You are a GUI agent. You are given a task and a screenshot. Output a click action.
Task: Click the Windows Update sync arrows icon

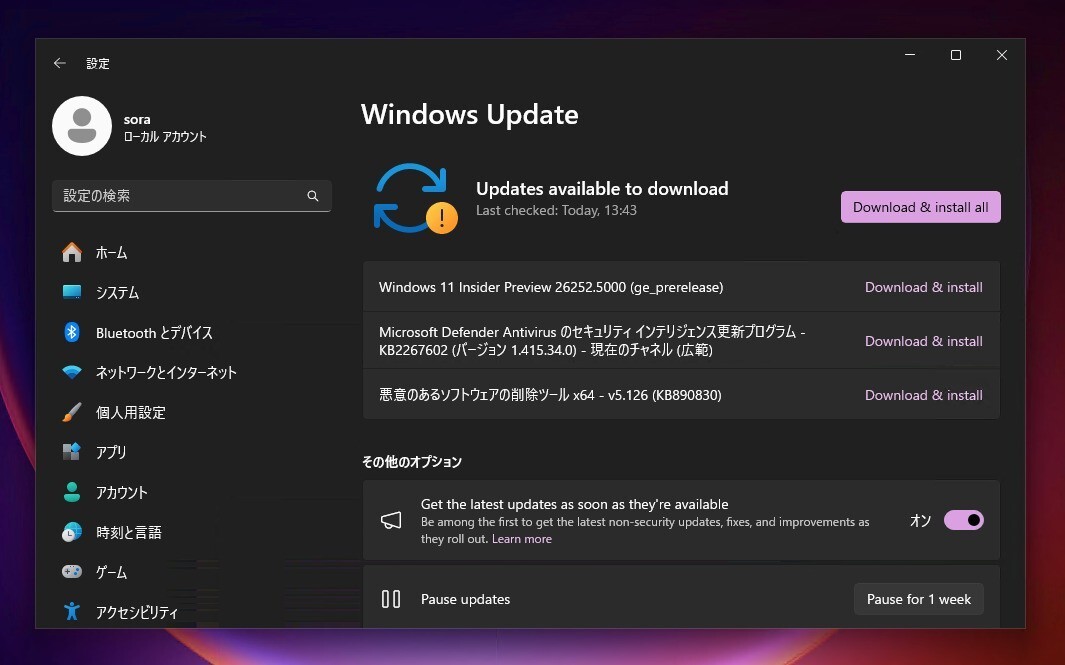pos(413,197)
